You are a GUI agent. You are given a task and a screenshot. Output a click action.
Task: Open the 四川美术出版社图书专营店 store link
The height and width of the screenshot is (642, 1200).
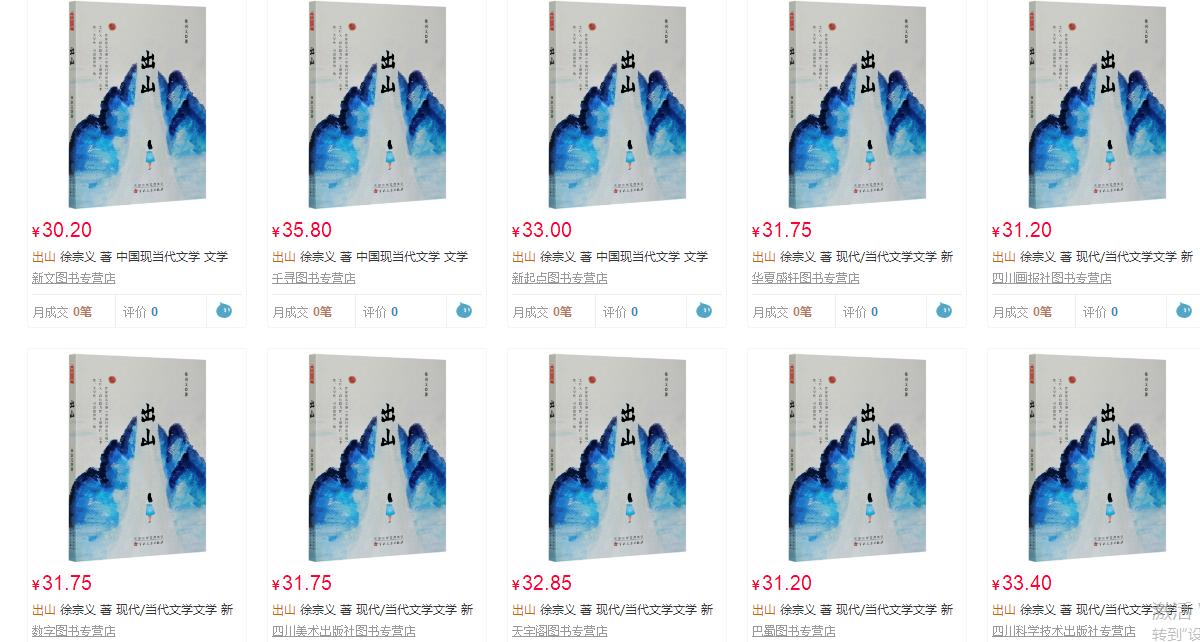pos(344,631)
